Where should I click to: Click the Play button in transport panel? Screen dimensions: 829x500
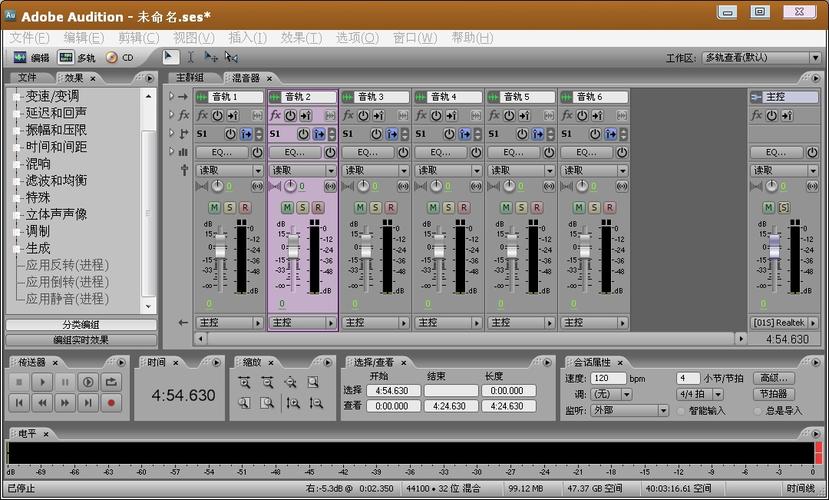point(42,382)
